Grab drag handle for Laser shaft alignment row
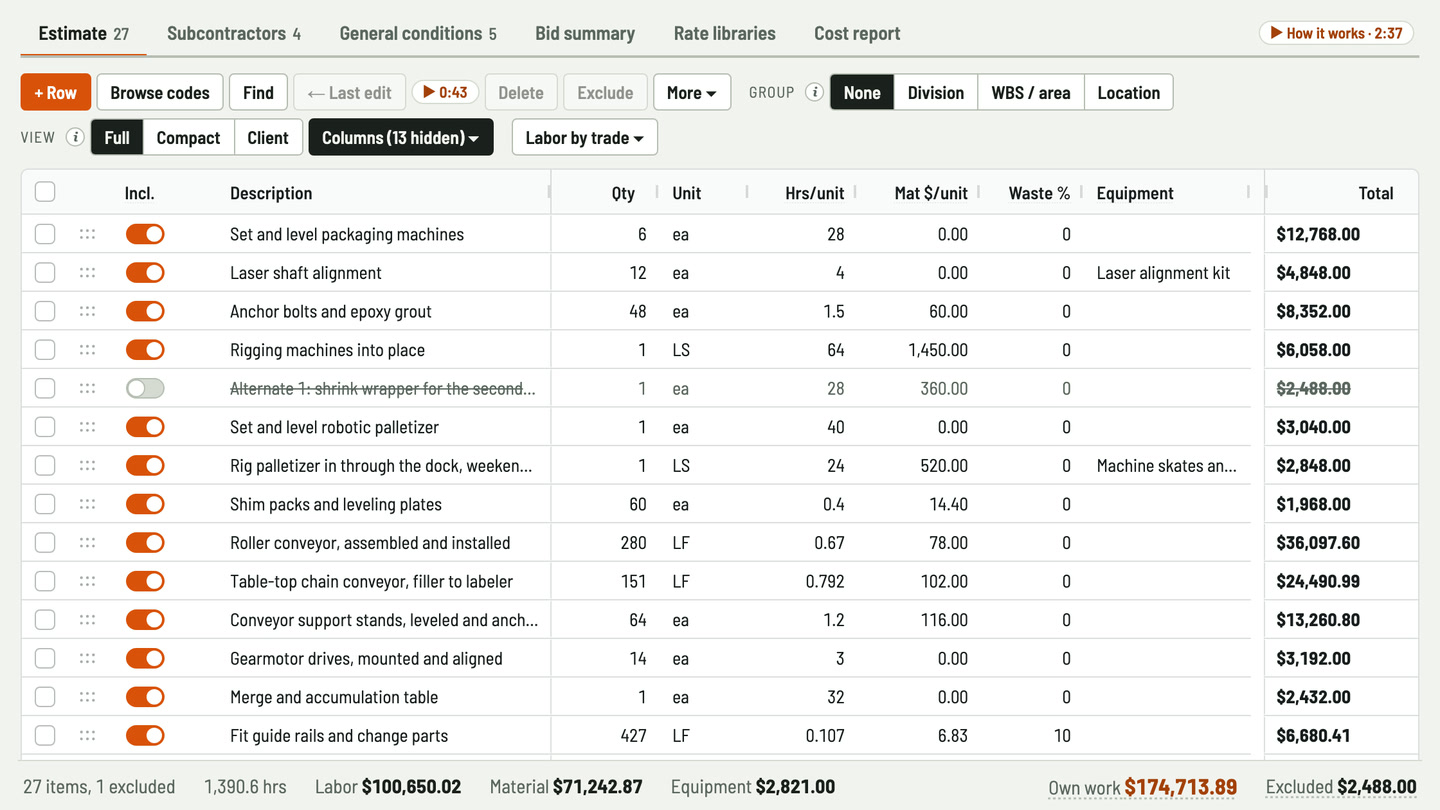 coord(87,273)
